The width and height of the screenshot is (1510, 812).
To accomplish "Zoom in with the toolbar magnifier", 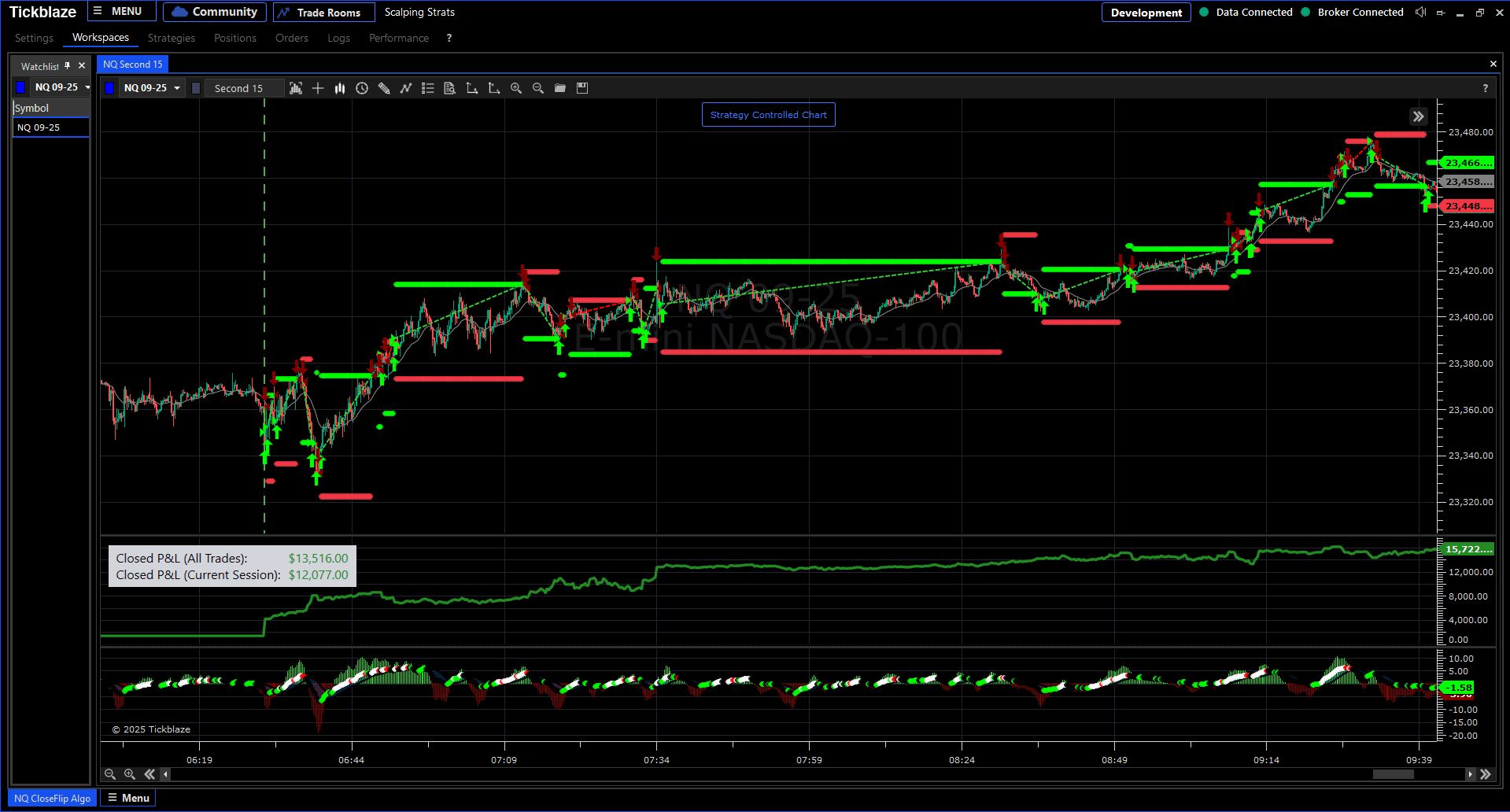I will (x=516, y=88).
